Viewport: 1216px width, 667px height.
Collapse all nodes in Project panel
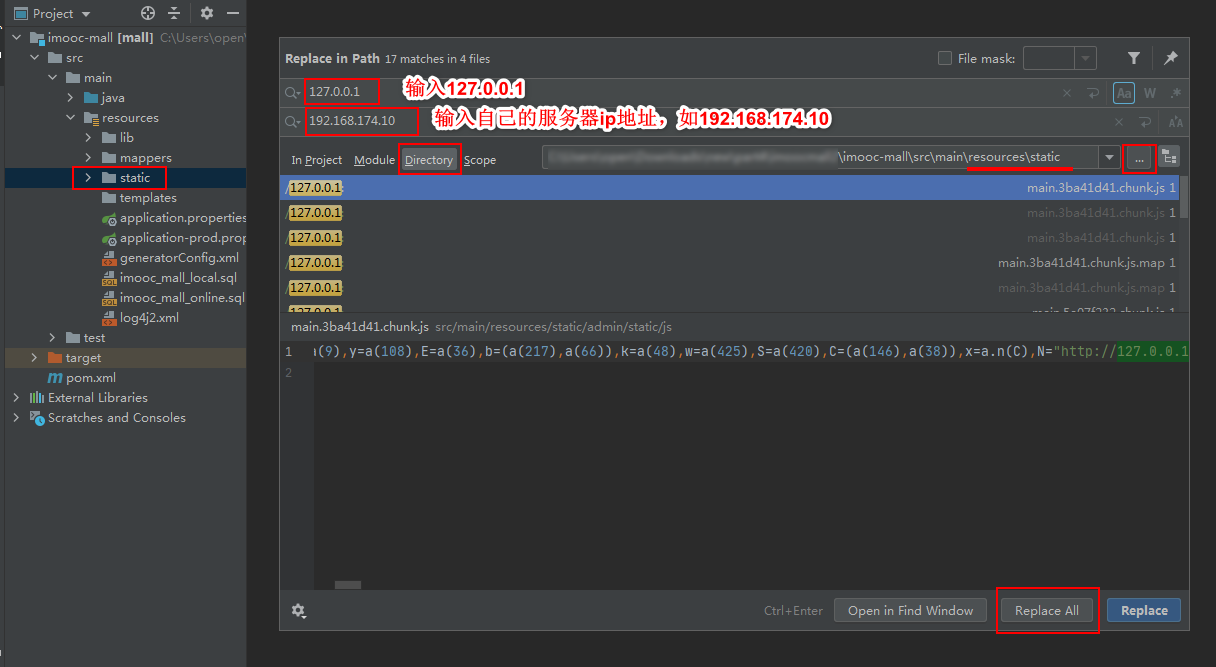174,13
